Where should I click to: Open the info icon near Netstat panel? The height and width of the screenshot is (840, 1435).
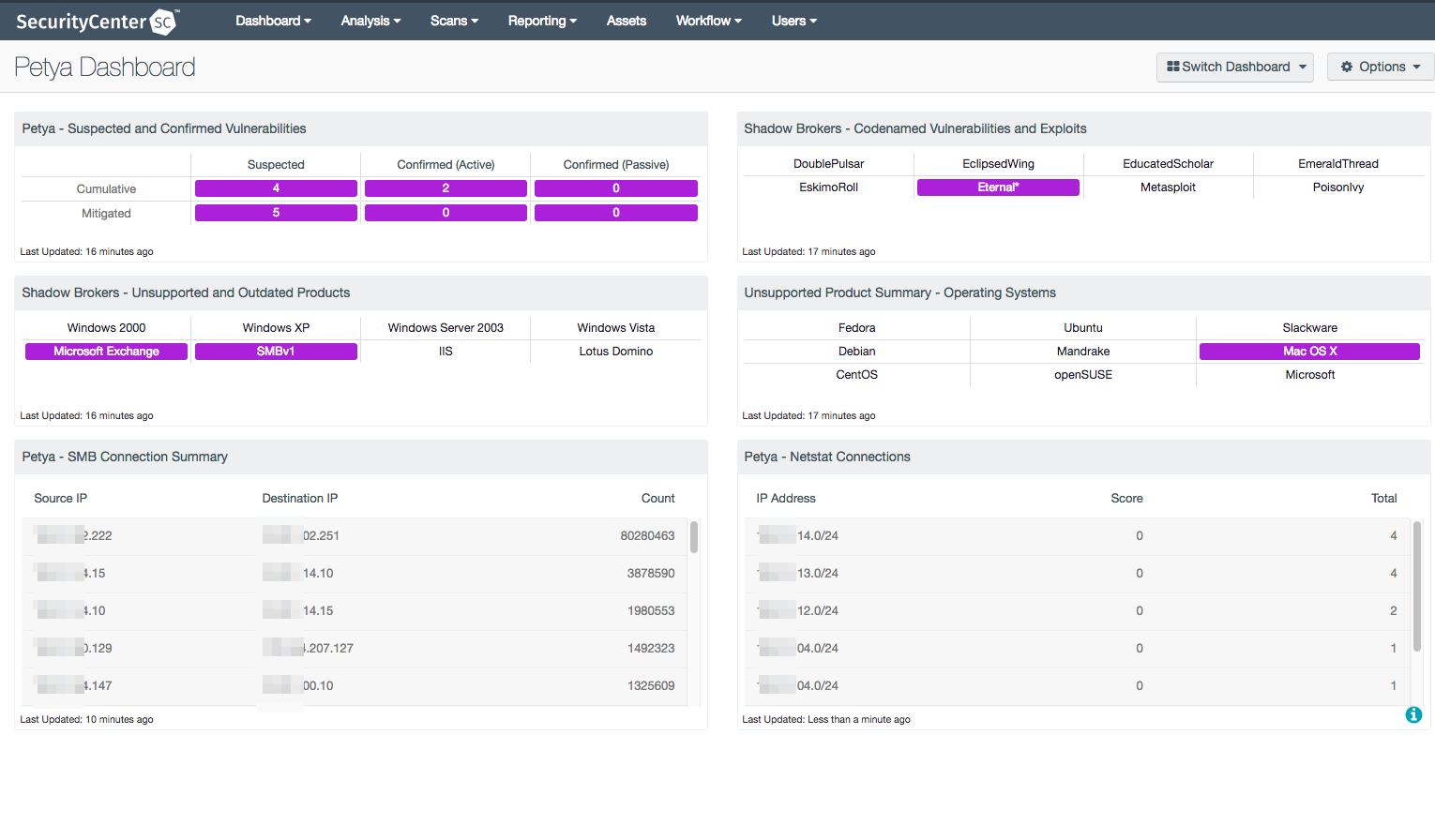pyautogui.click(x=1413, y=715)
